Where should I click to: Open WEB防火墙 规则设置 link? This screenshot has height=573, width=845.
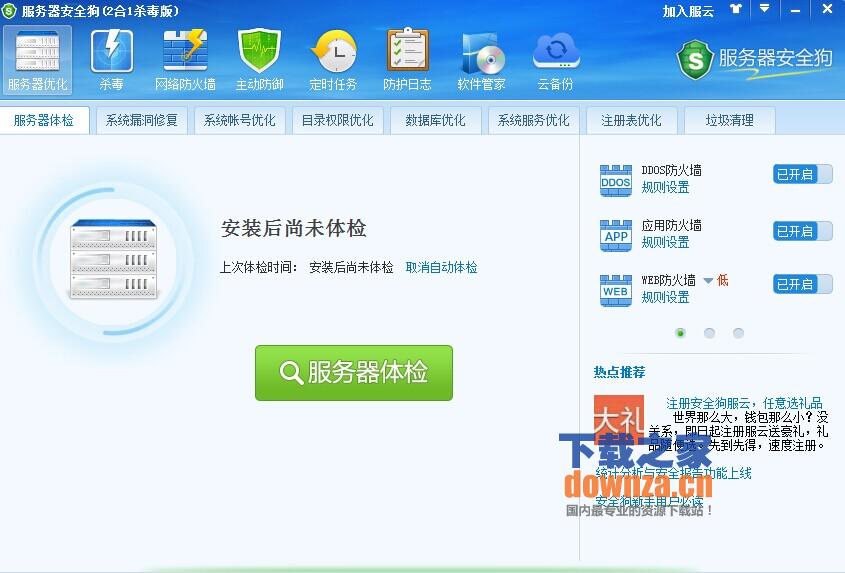coord(666,298)
